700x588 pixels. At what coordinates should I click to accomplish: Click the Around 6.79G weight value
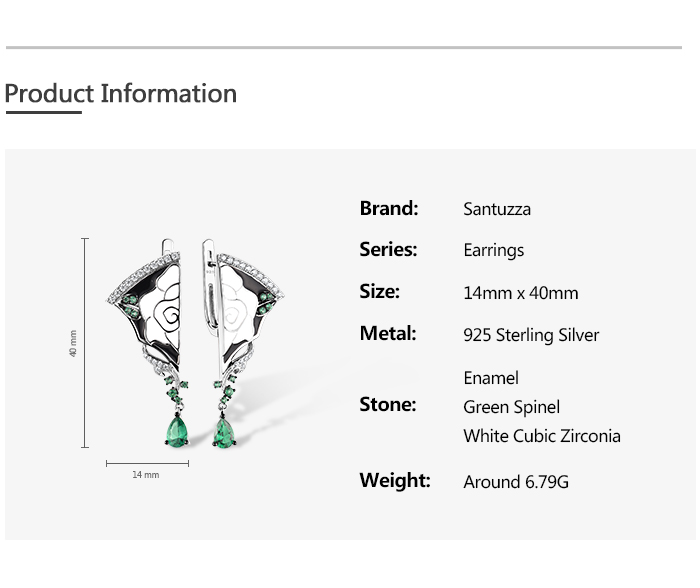[516, 482]
